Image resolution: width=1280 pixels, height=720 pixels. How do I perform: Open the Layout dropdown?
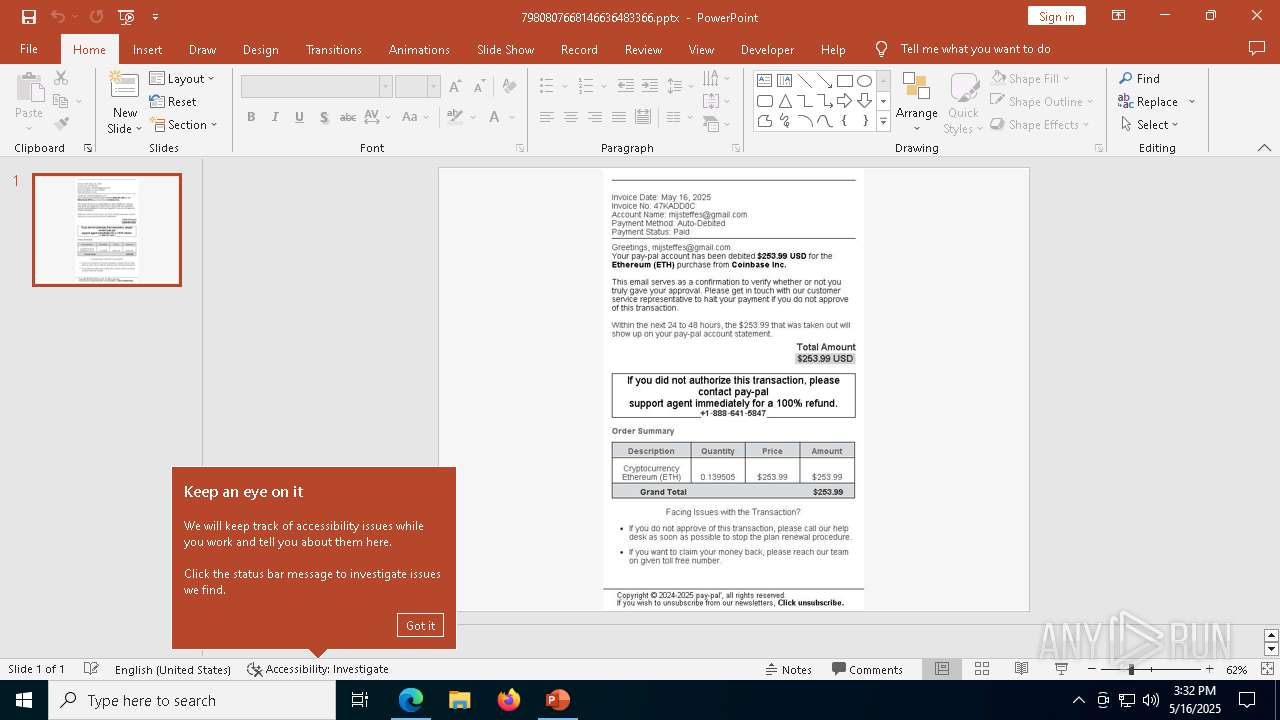[x=181, y=78]
